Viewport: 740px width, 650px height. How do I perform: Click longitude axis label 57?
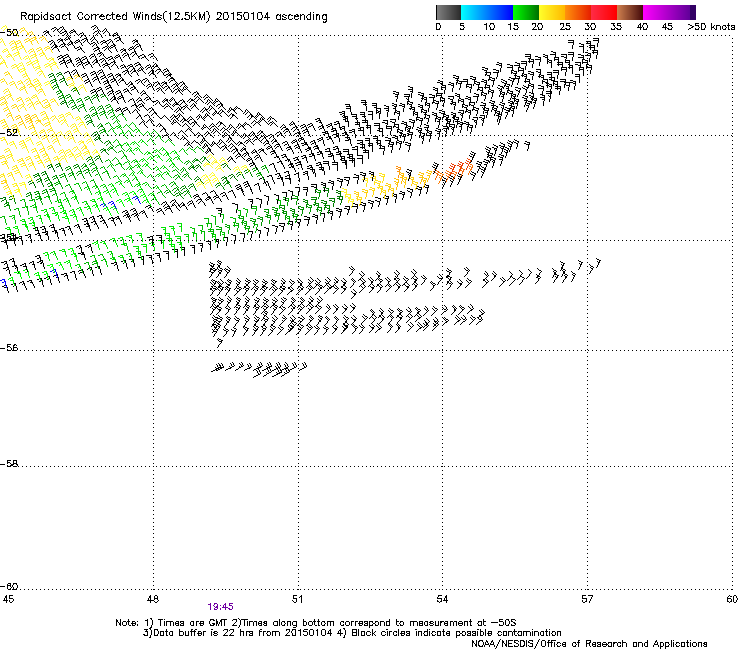pyautogui.click(x=587, y=599)
